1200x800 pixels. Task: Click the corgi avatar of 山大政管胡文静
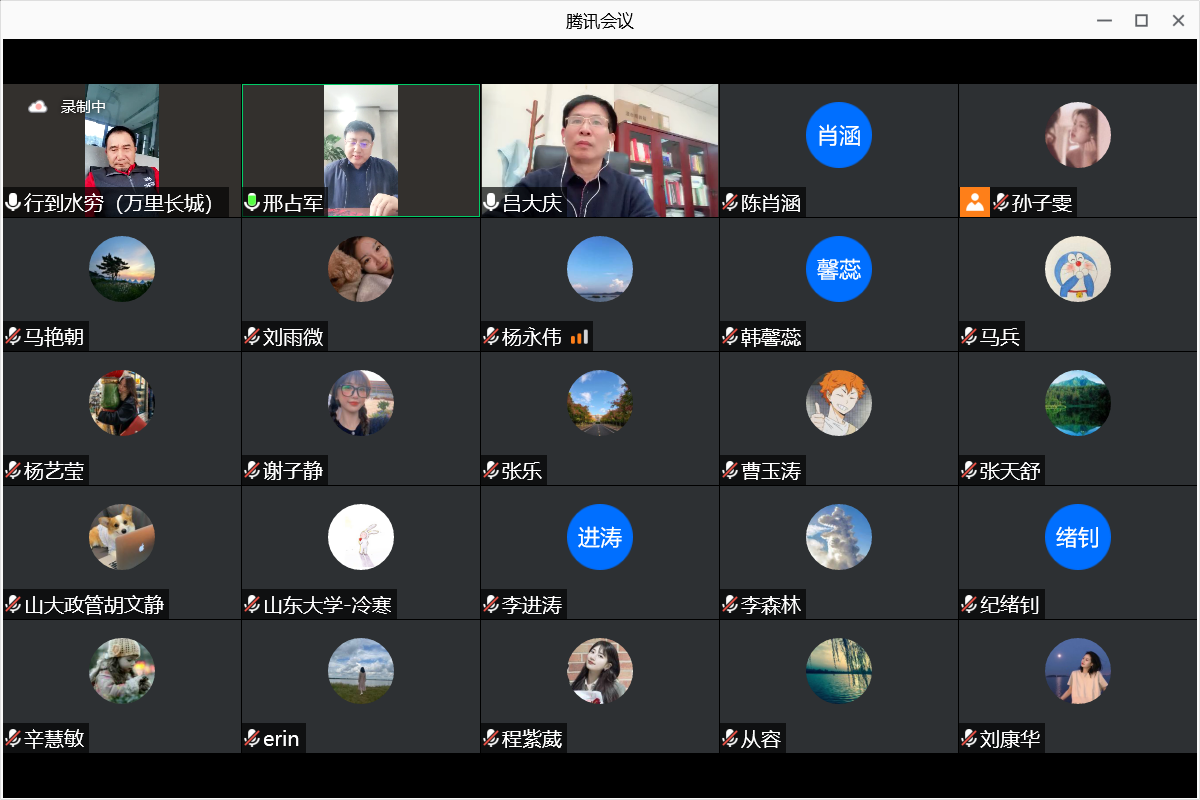pos(121,537)
